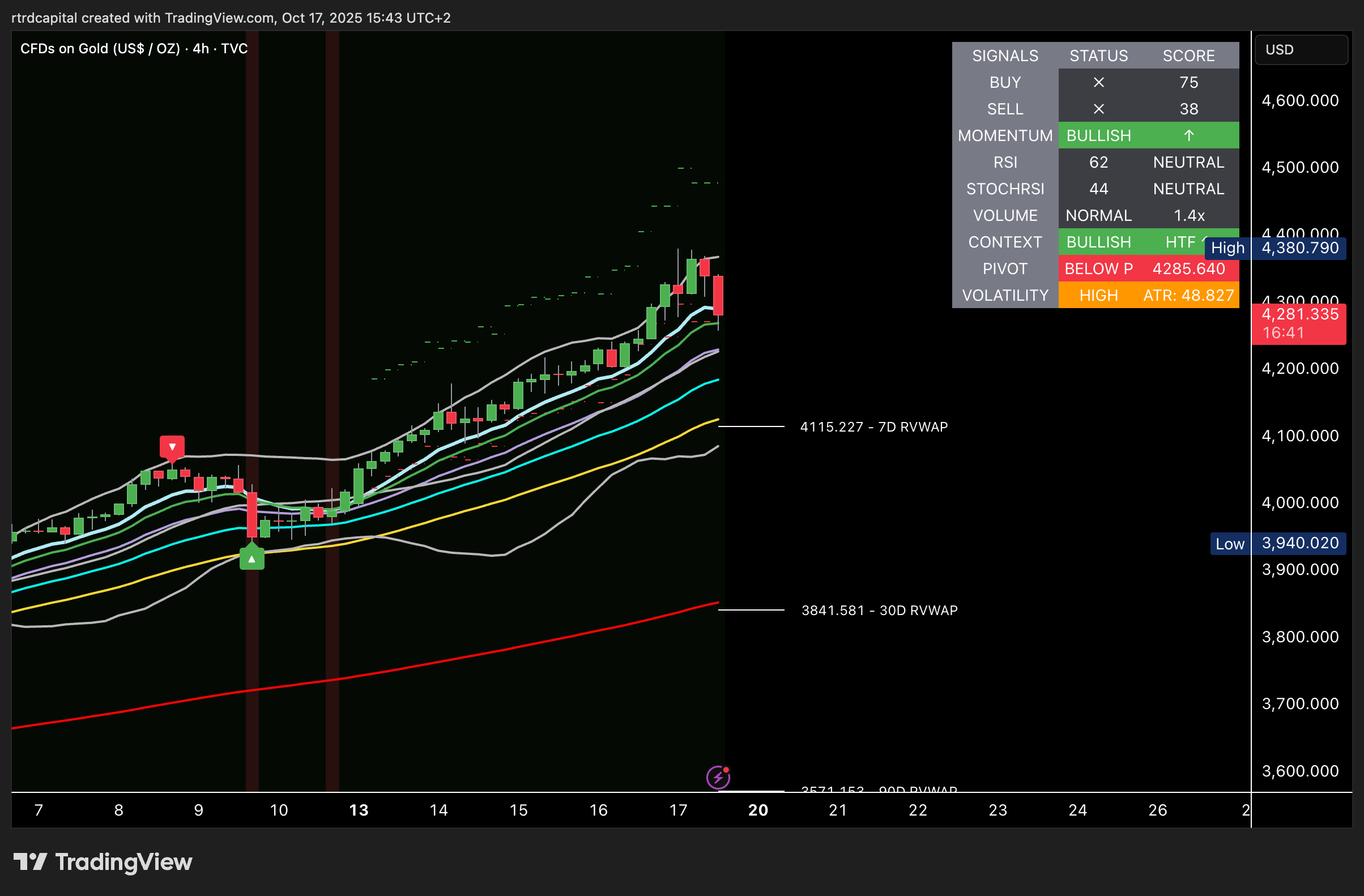Click the red BELOW P pivot cell
The height and width of the screenshot is (896, 1364).
pyautogui.click(x=1098, y=268)
